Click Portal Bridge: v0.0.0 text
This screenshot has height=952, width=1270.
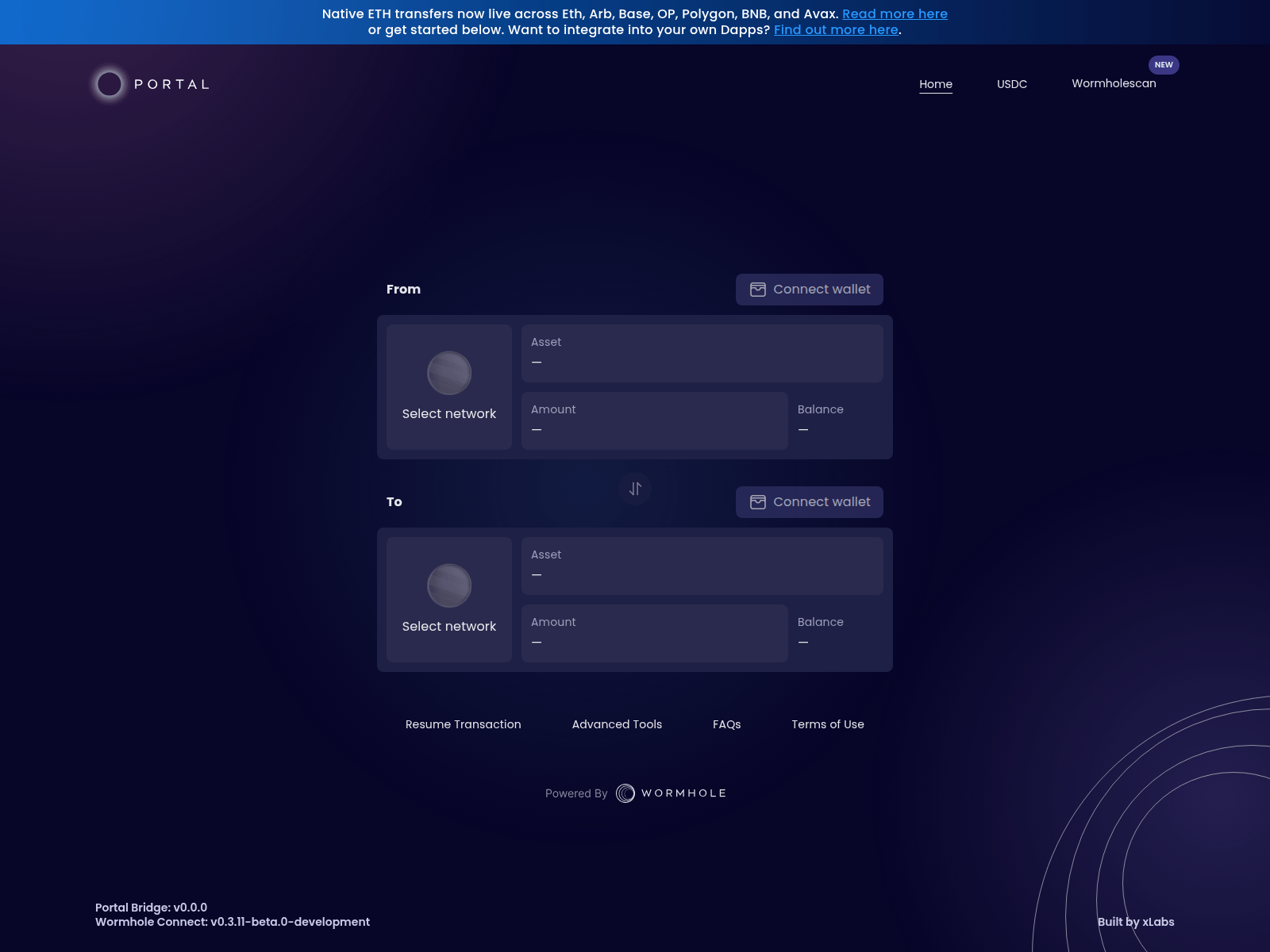click(151, 908)
